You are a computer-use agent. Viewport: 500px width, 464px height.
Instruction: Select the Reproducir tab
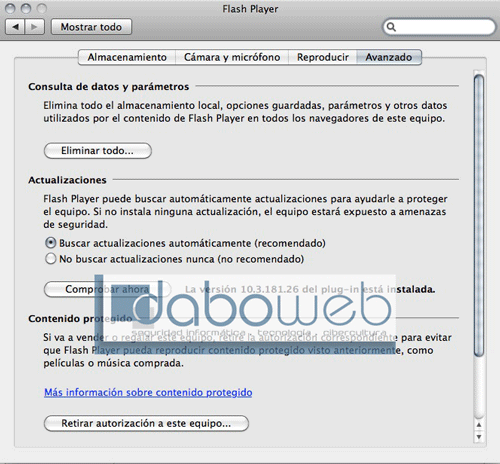click(323, 57)
